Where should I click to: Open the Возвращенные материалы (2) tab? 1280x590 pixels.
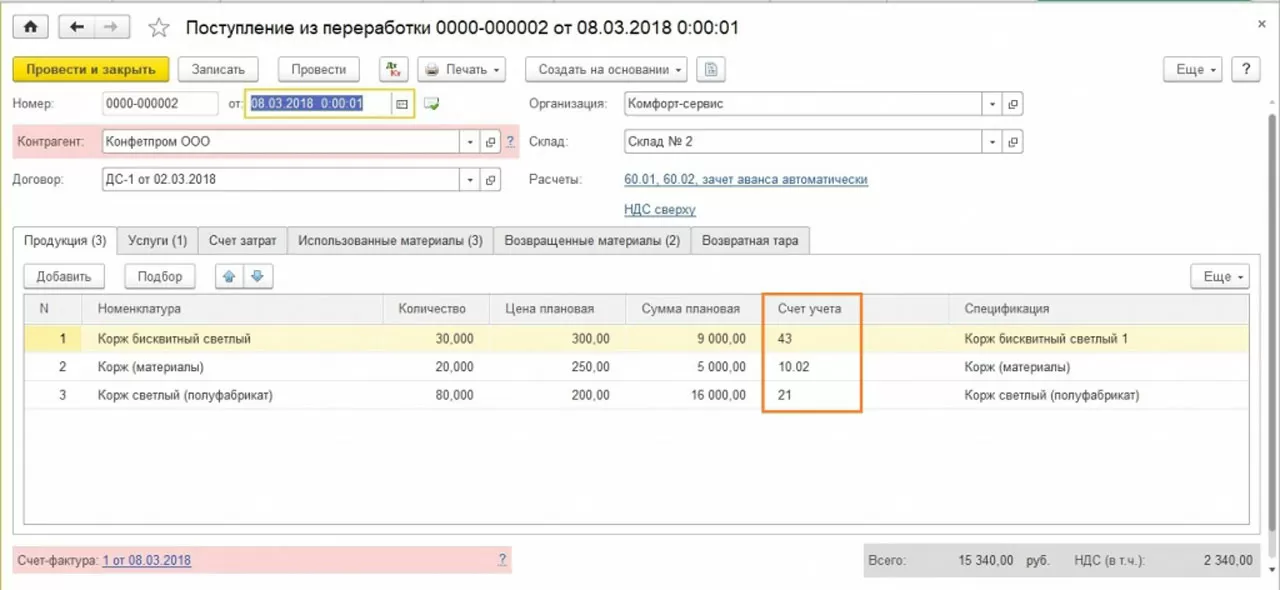[x=592, y=241]
